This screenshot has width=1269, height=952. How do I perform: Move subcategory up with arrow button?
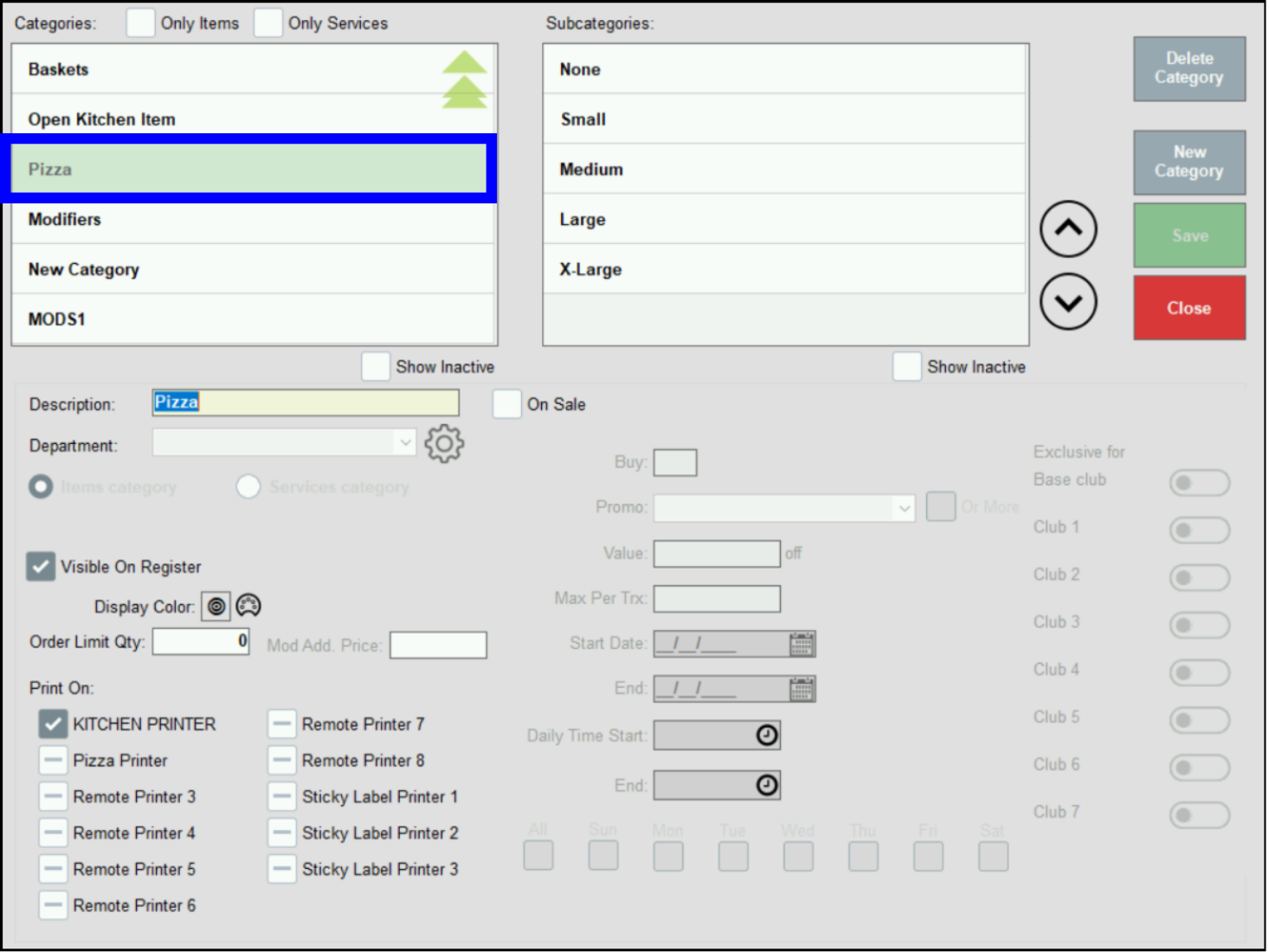pos(1067,229)
